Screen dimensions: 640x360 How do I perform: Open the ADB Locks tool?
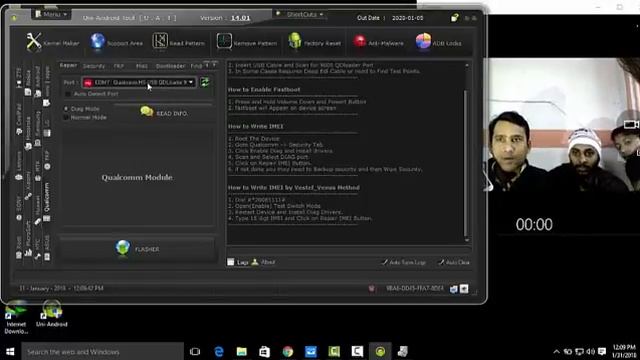(x=438, y=42)
